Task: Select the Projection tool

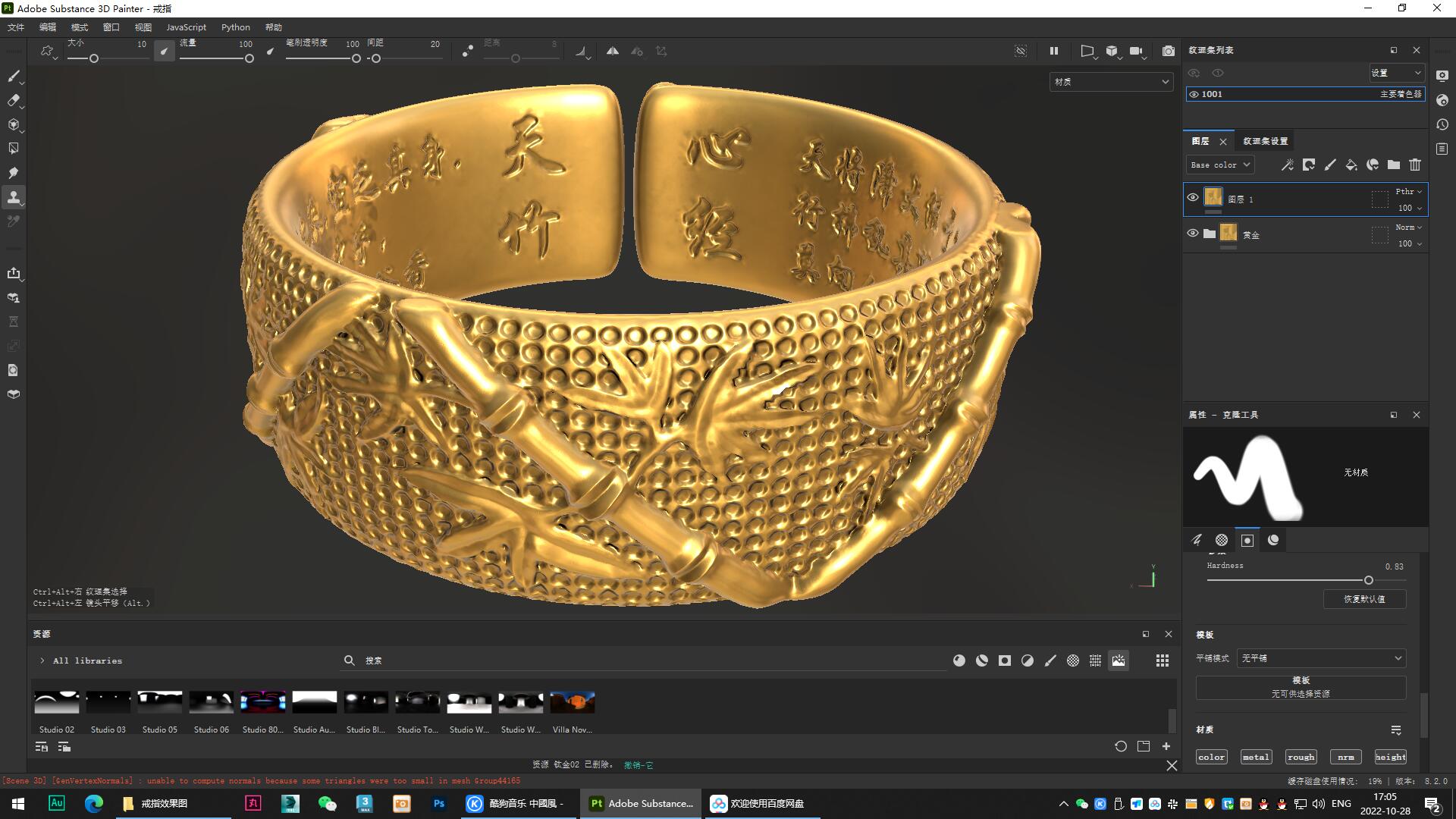Action: click(14, 124)
